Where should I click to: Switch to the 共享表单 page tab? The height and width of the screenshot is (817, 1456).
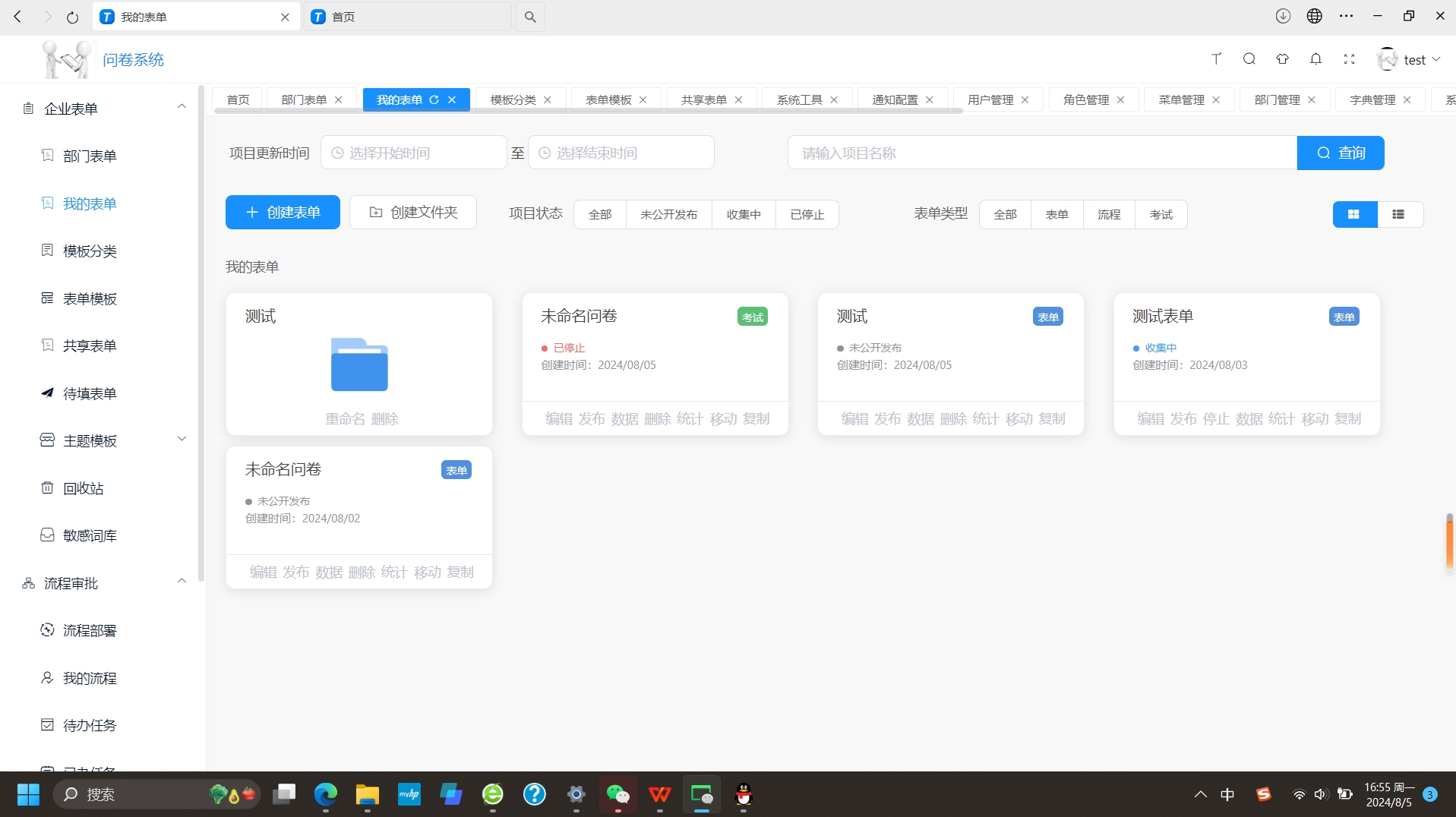(x=704, y=99)
